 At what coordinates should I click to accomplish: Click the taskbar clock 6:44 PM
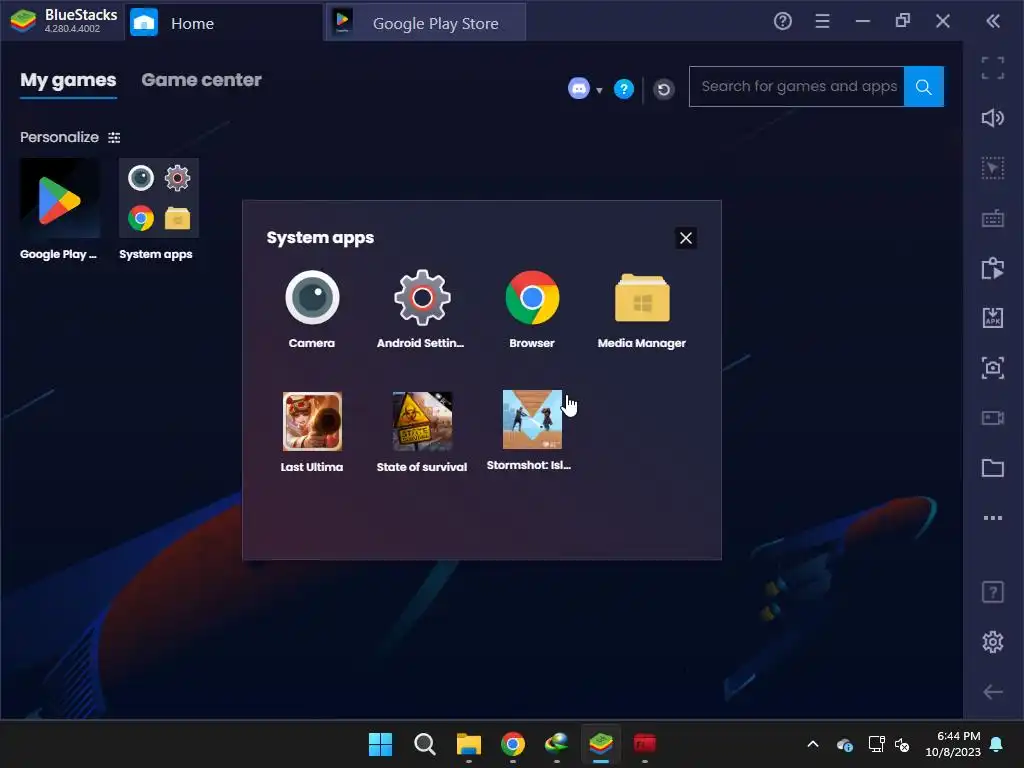[953, 744]
